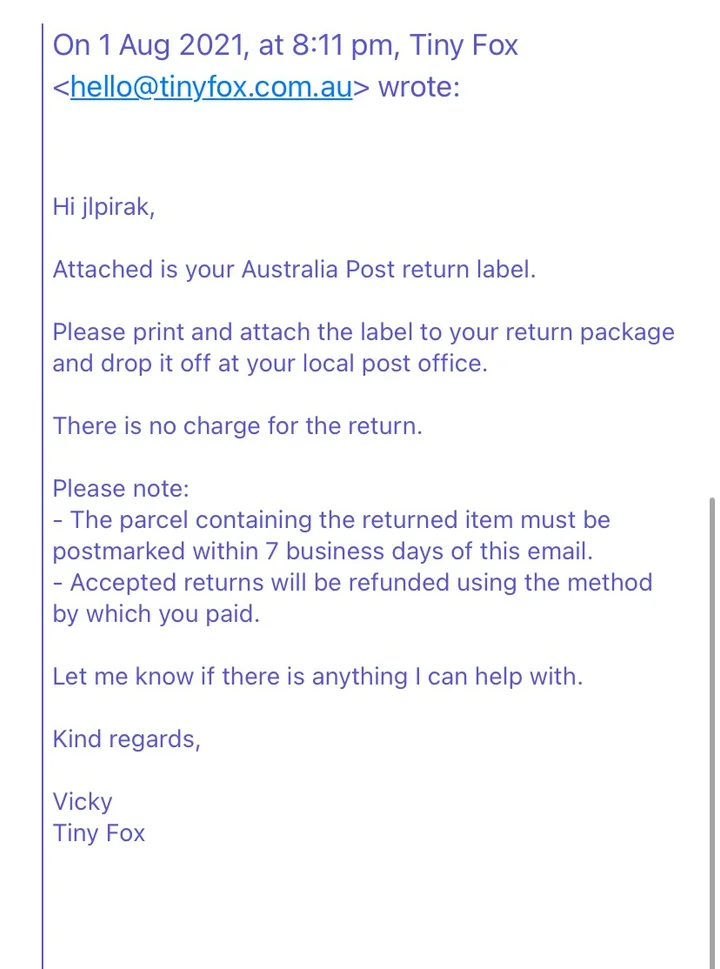Screen dimensions: 720x969
Task: Tap the 'Attached is your Australia Post' sentence
Action: (294, 270)
